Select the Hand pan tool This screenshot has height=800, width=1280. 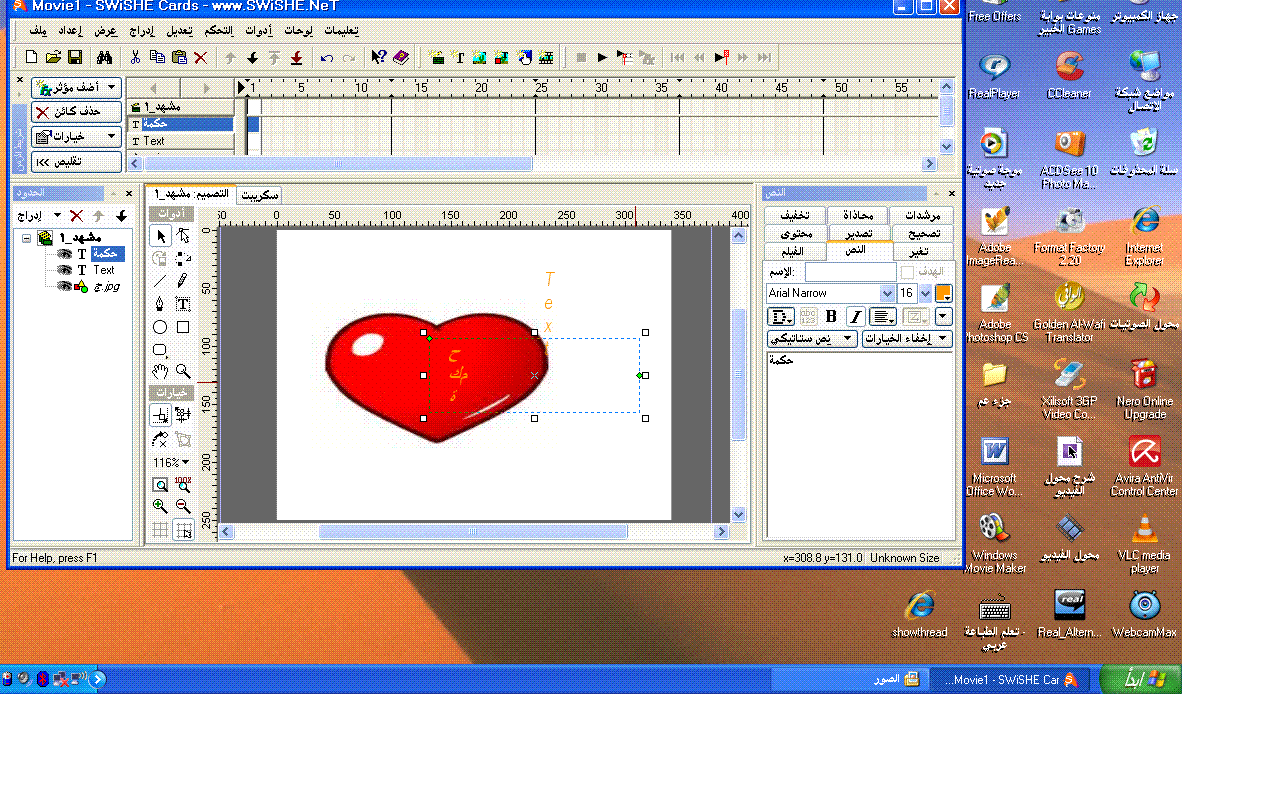point(160,372)
